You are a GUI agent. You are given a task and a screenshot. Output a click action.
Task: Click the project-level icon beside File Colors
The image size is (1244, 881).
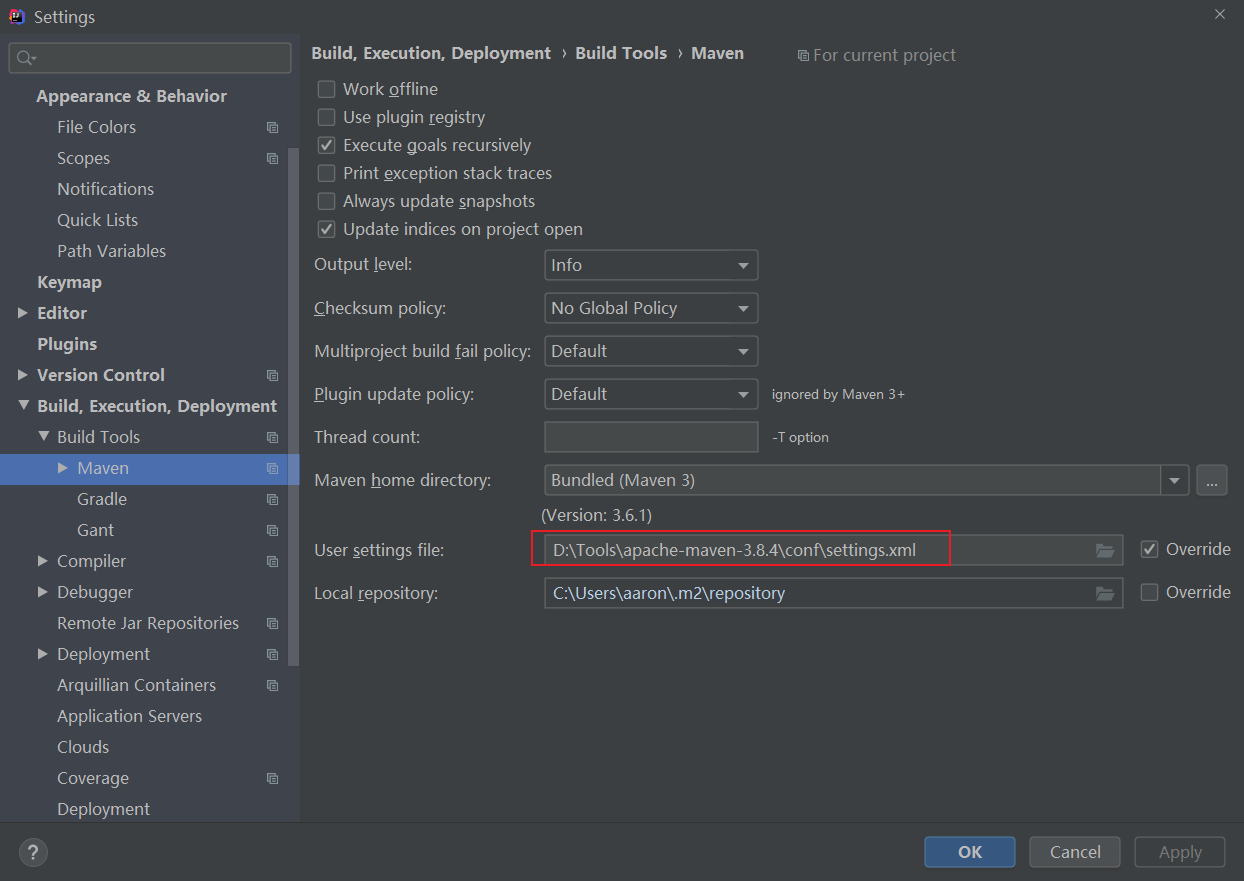coord(272,128)
